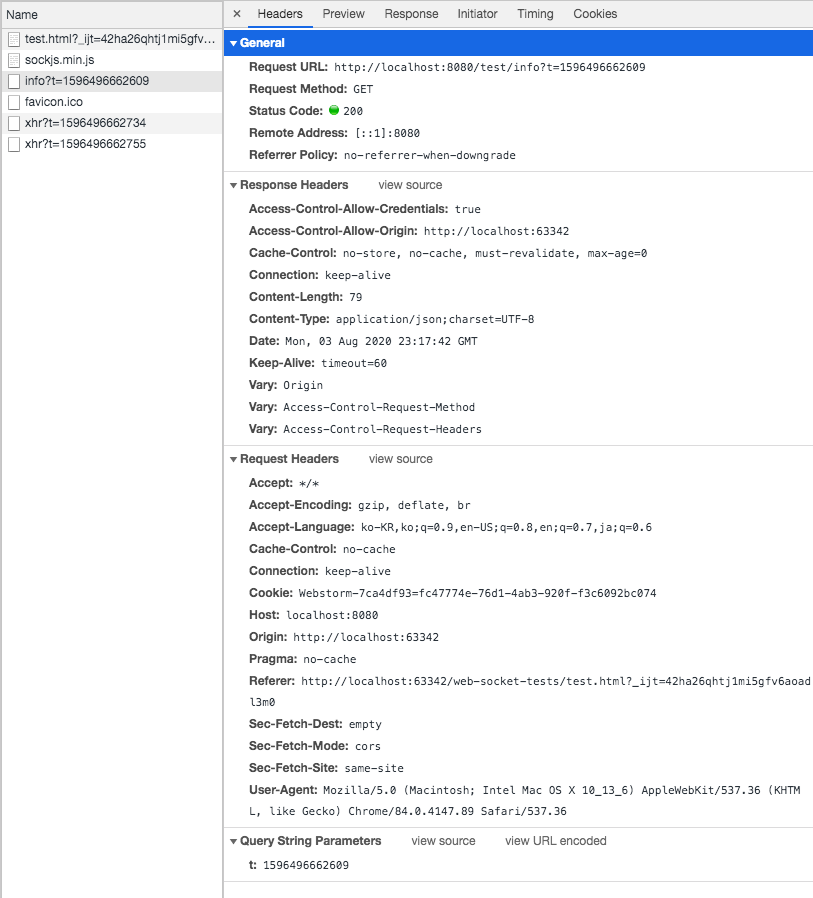Click the test.html file icon

click(14, 39)
